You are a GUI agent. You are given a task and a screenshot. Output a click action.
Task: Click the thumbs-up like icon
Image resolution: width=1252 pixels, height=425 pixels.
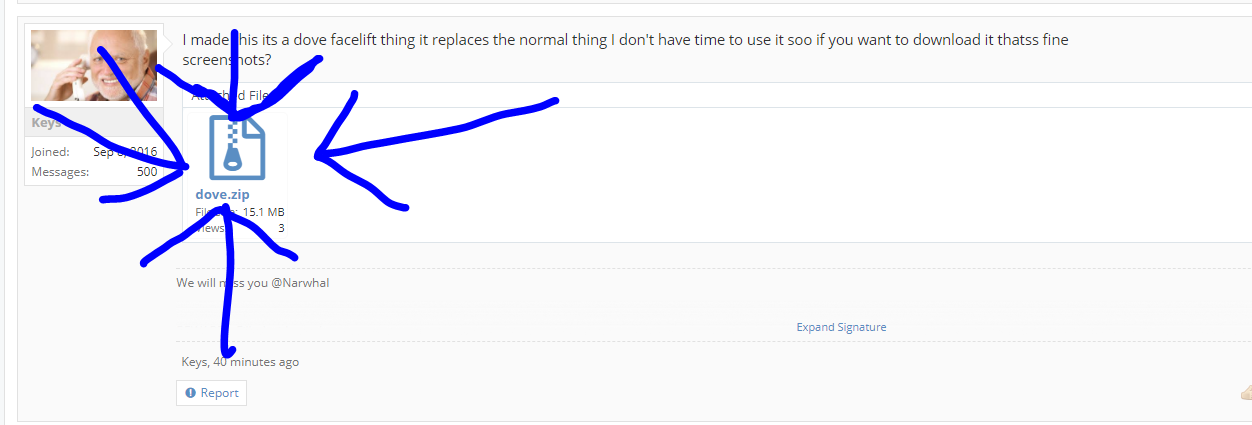click(1245, 393)
